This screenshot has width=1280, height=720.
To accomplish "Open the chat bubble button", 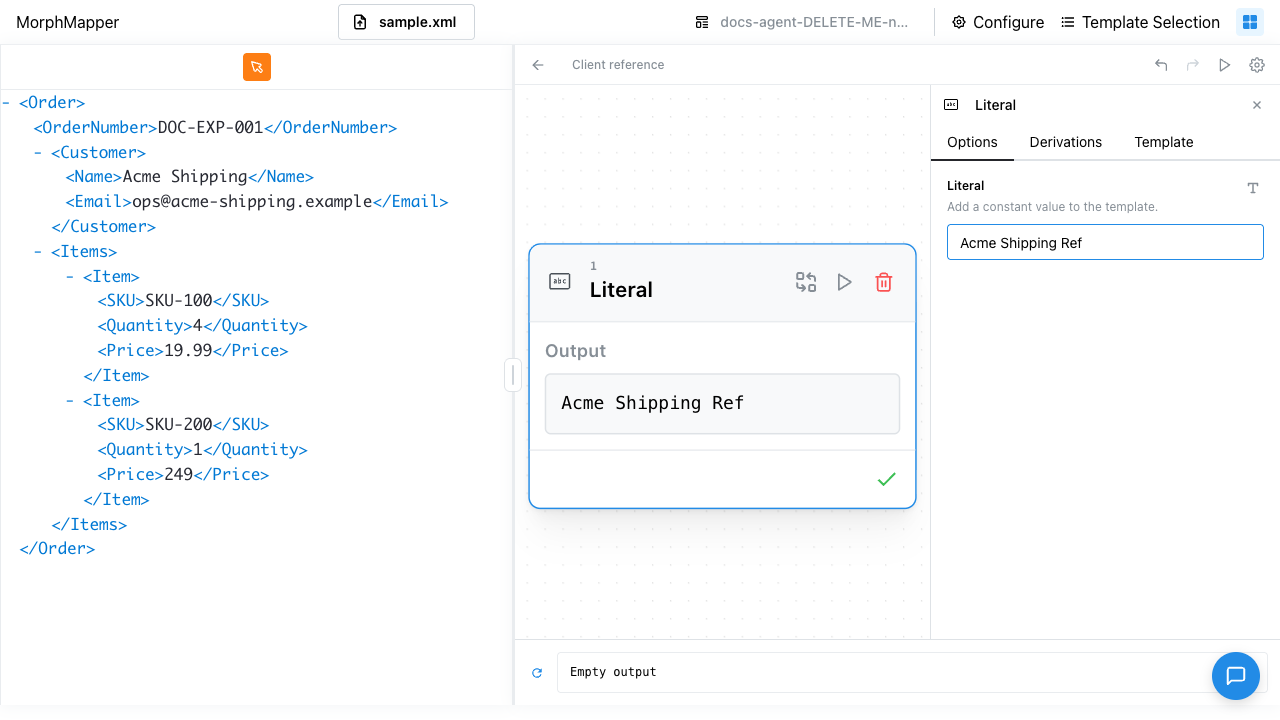I will coord(1236,676).
